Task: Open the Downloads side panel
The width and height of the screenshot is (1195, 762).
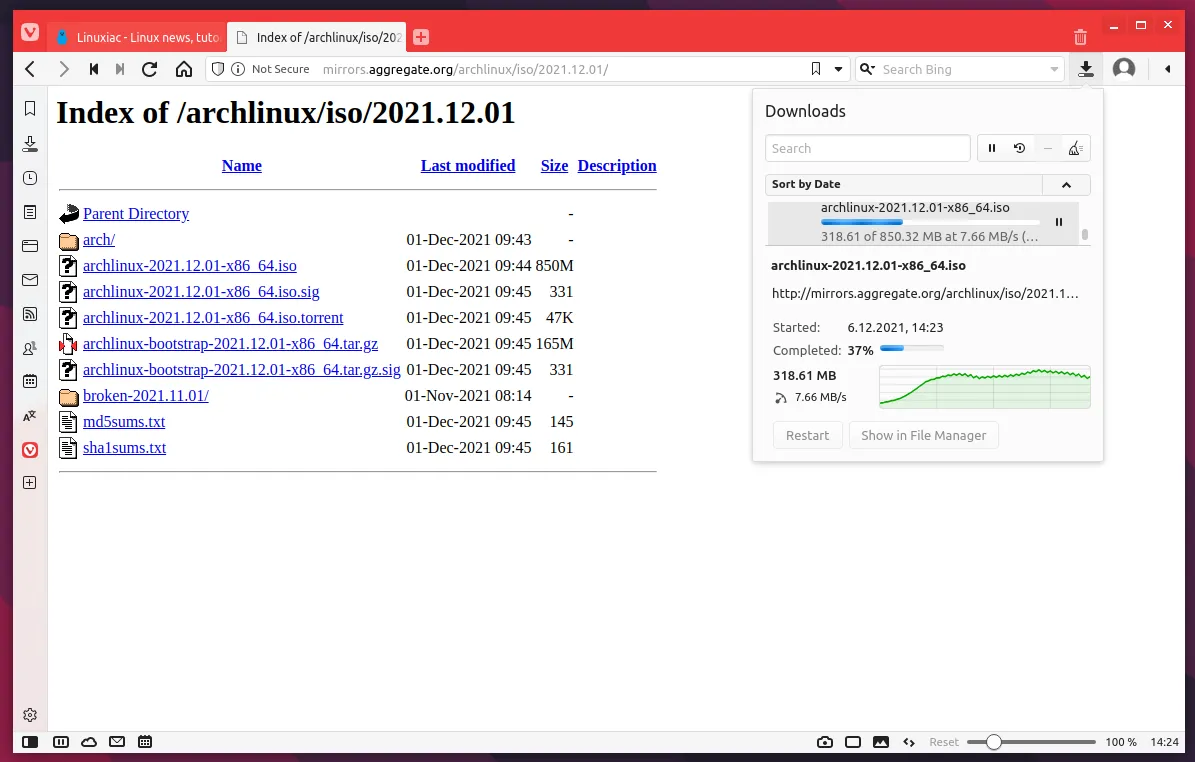Action: (30, 143)
